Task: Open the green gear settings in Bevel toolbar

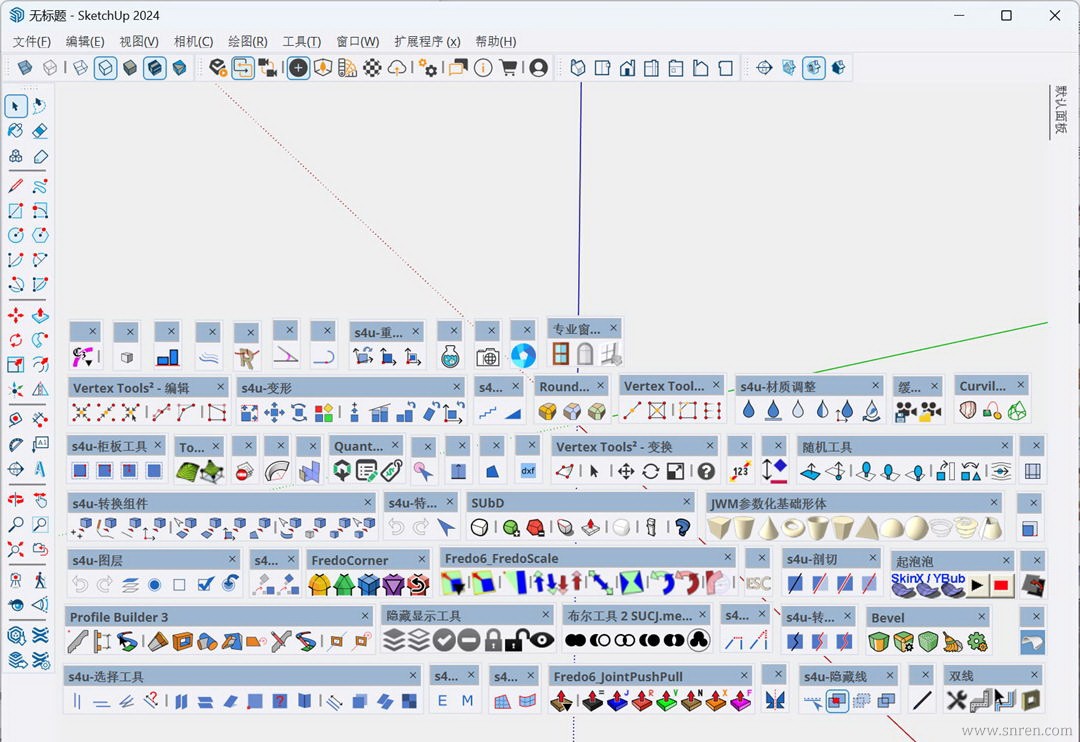Action: pos(977,642)
